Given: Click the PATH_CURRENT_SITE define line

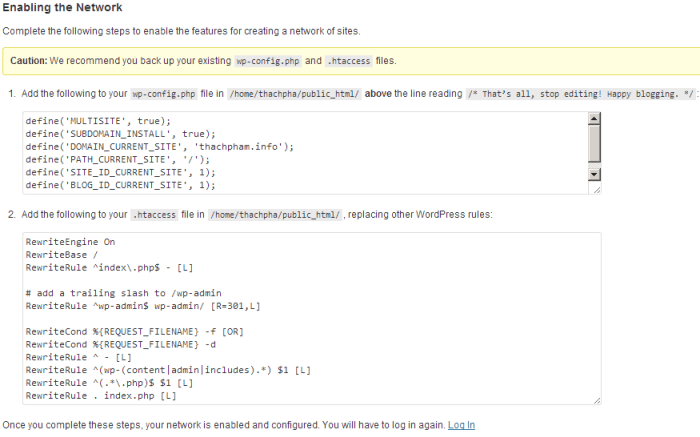Looking at the screenshot, I should tap(117, 159).
